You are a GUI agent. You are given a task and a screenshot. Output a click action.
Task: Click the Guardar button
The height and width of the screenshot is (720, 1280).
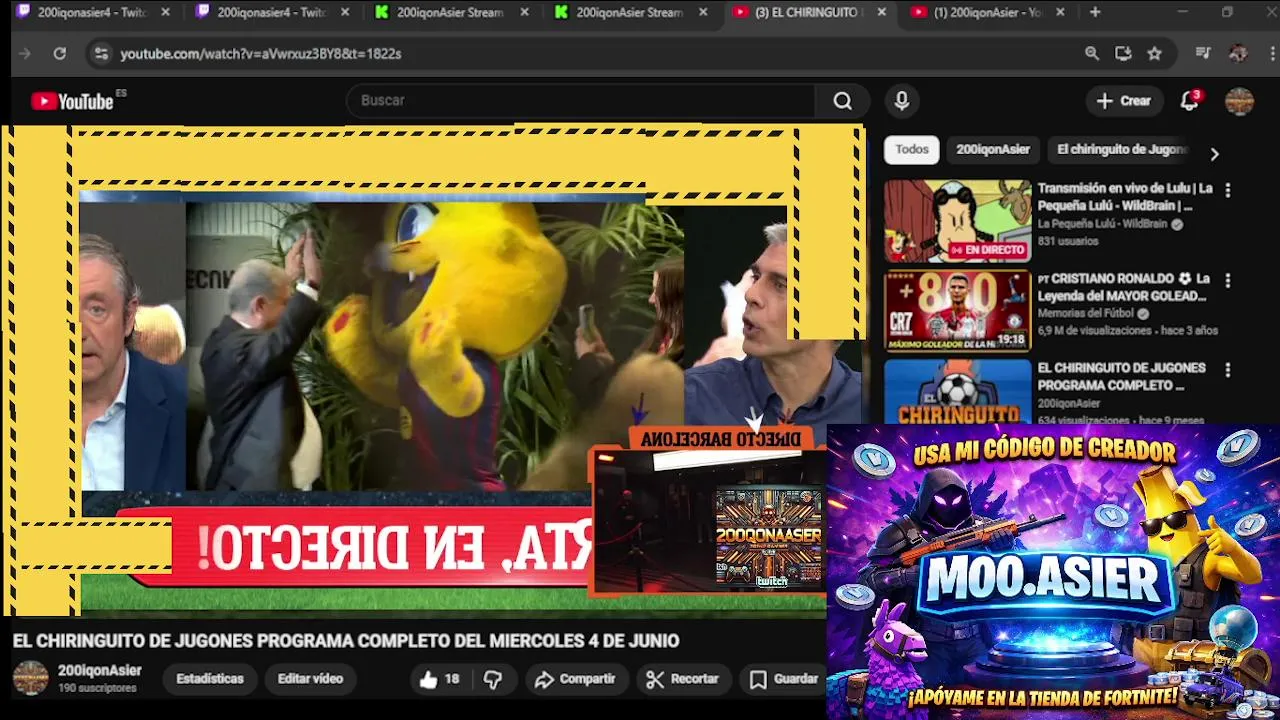tap(784, 679)
